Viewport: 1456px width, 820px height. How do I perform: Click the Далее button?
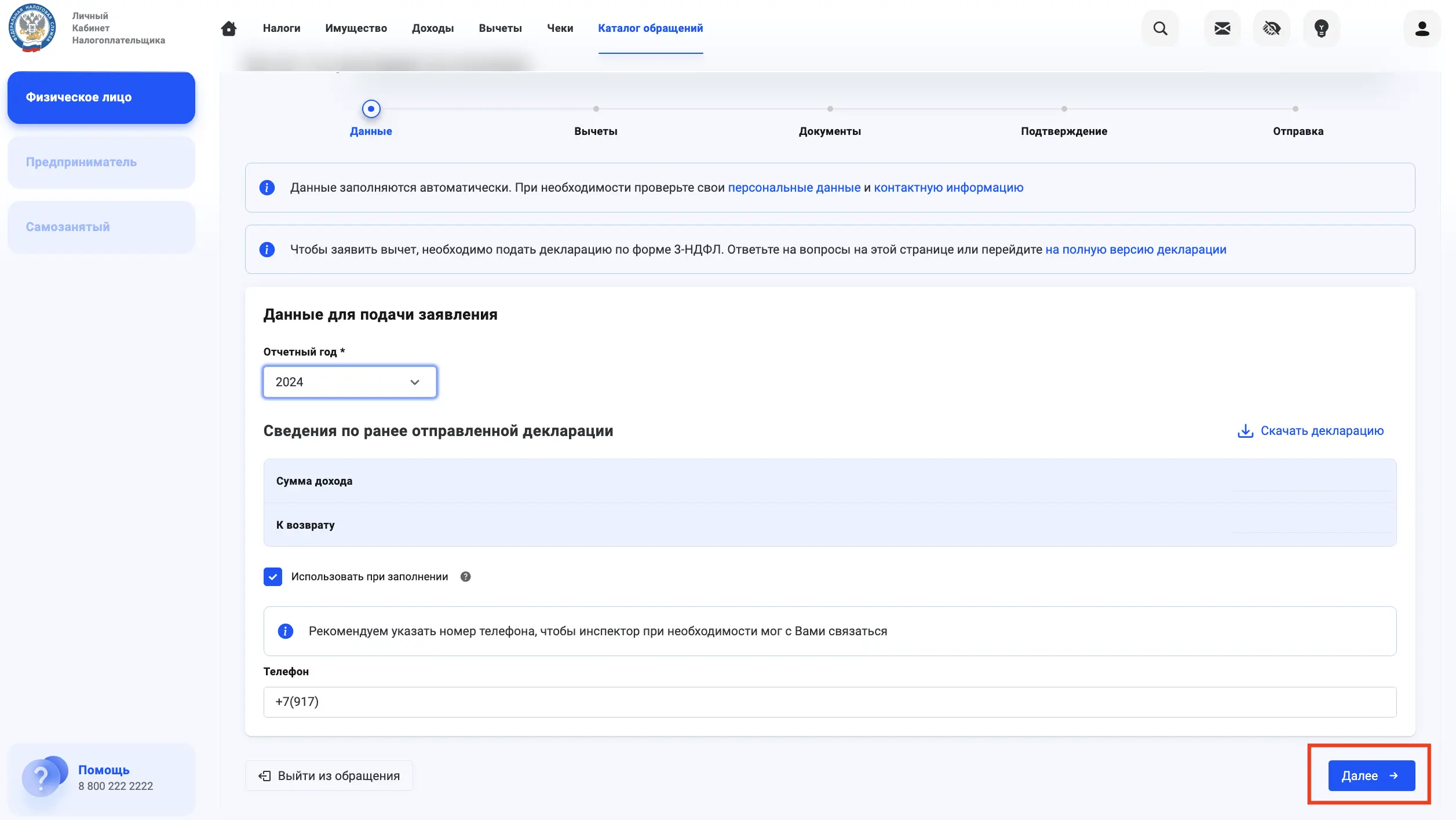1371,776
